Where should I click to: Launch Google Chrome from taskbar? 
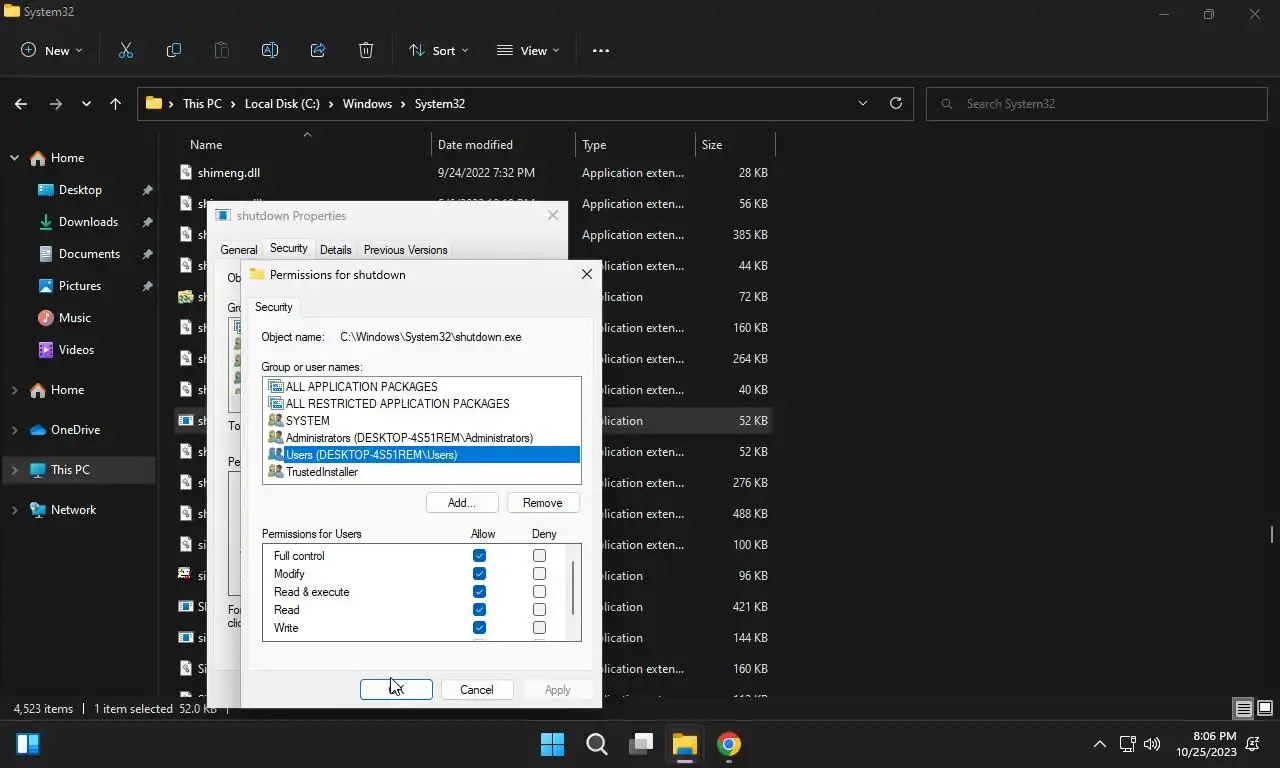click(x=729, y=744)
